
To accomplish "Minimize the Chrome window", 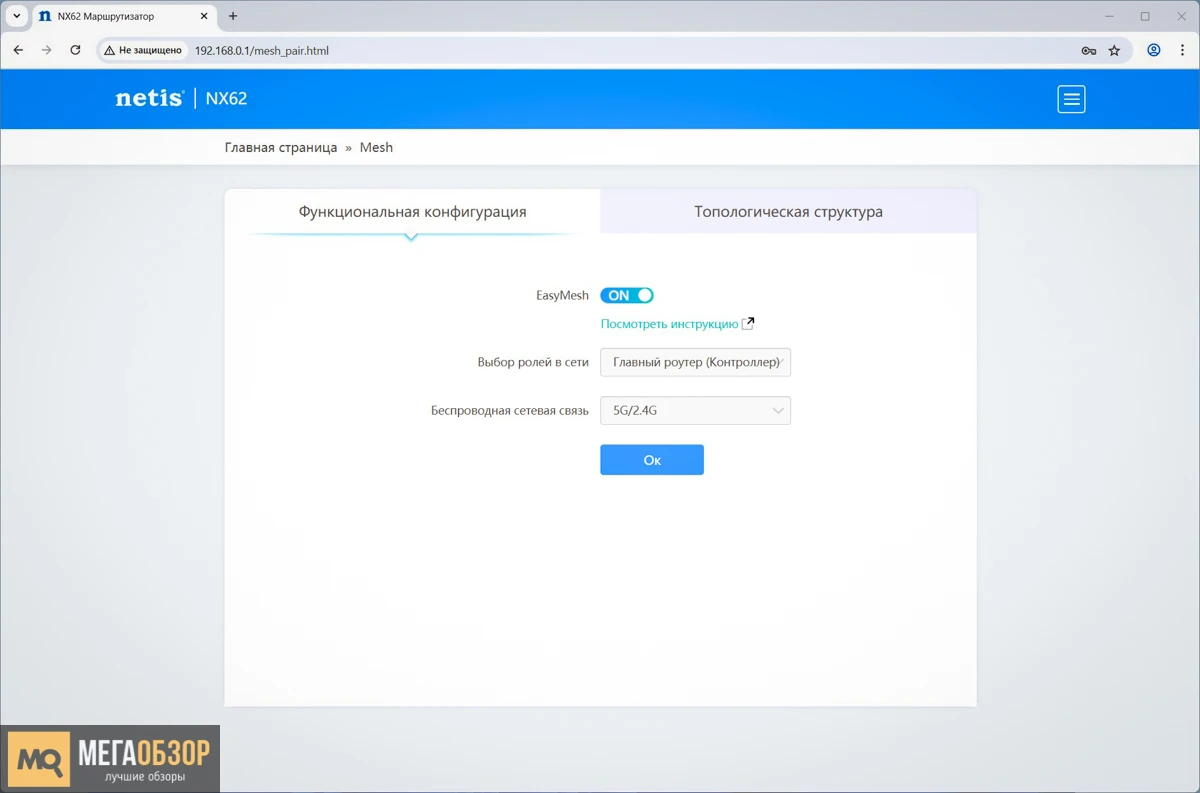I will pos(1109,16).
